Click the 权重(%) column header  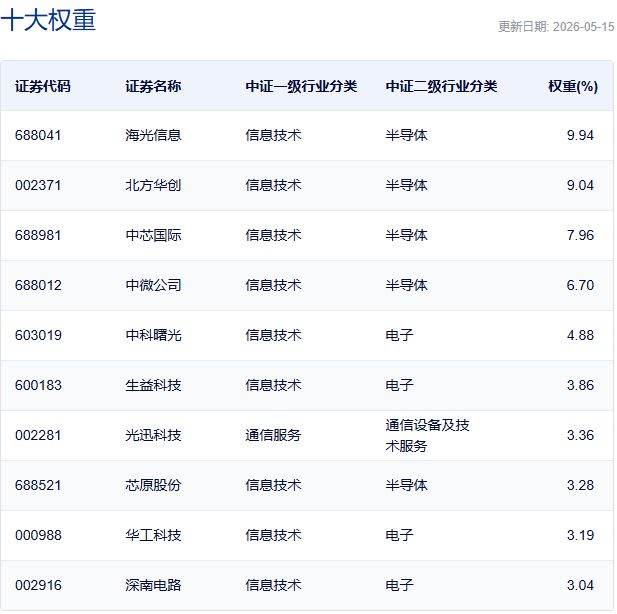(573, 86)
